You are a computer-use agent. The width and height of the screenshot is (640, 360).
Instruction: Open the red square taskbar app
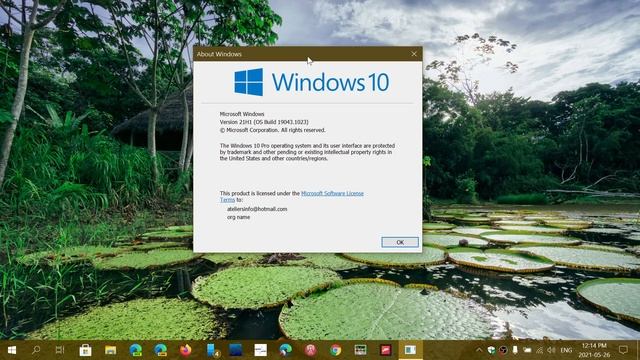click(386, 350)
